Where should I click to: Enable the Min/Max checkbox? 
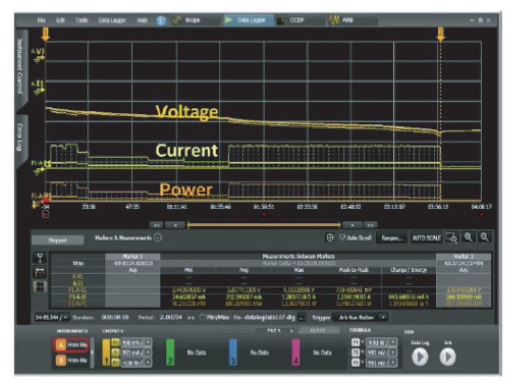(x=202, y=318)
